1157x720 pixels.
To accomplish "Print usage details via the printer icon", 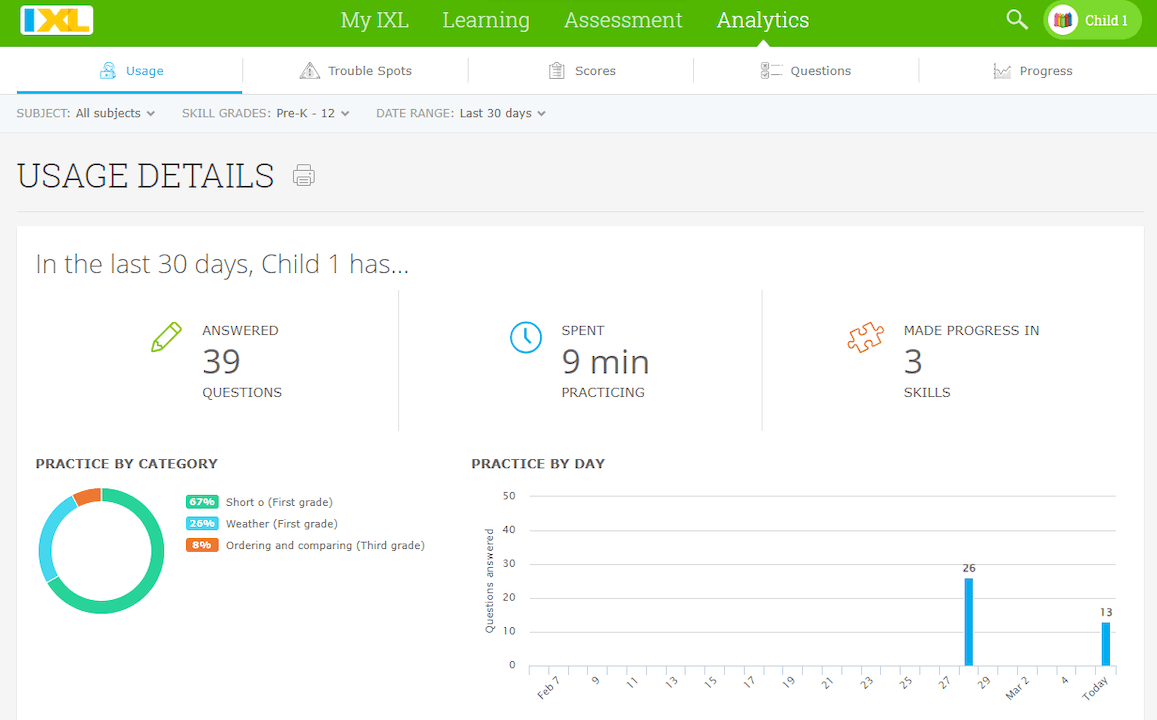I will [302, 175].
